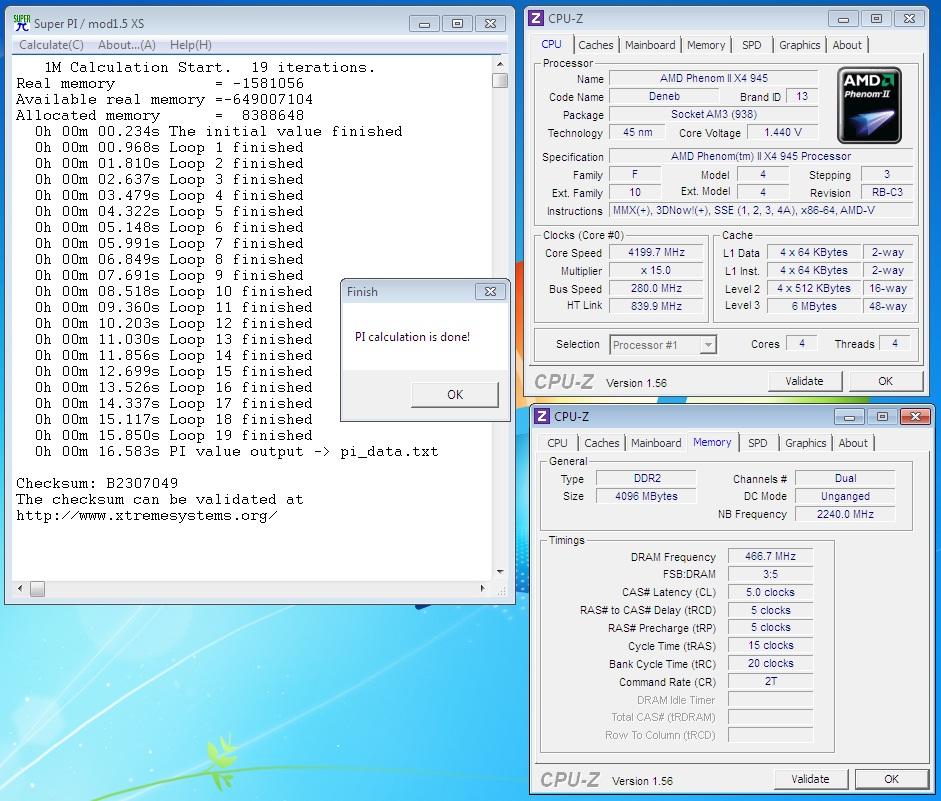Click the Super PI vertical scrollbar thumb
The height and width of the screenshot is (801, 941).
click(500, 80)
